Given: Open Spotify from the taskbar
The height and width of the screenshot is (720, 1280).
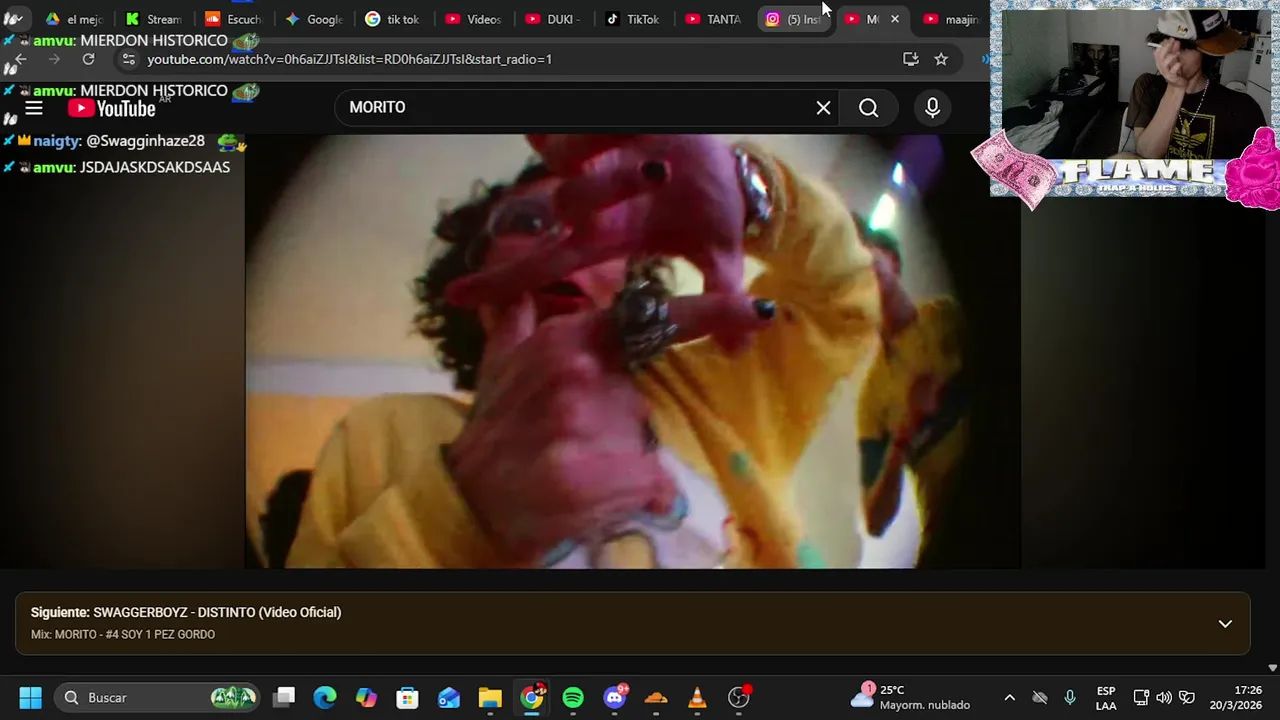Looking at the screenshot, I should point(573,697).
